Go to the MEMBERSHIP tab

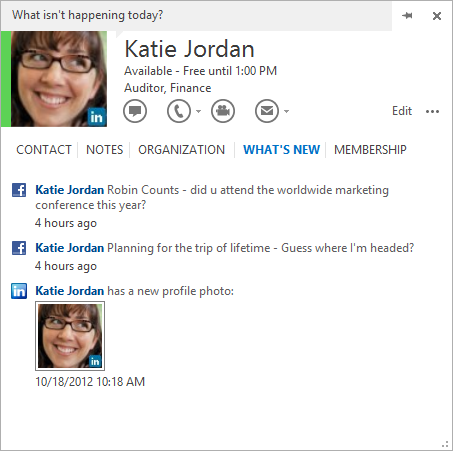[x=370, y=150]
